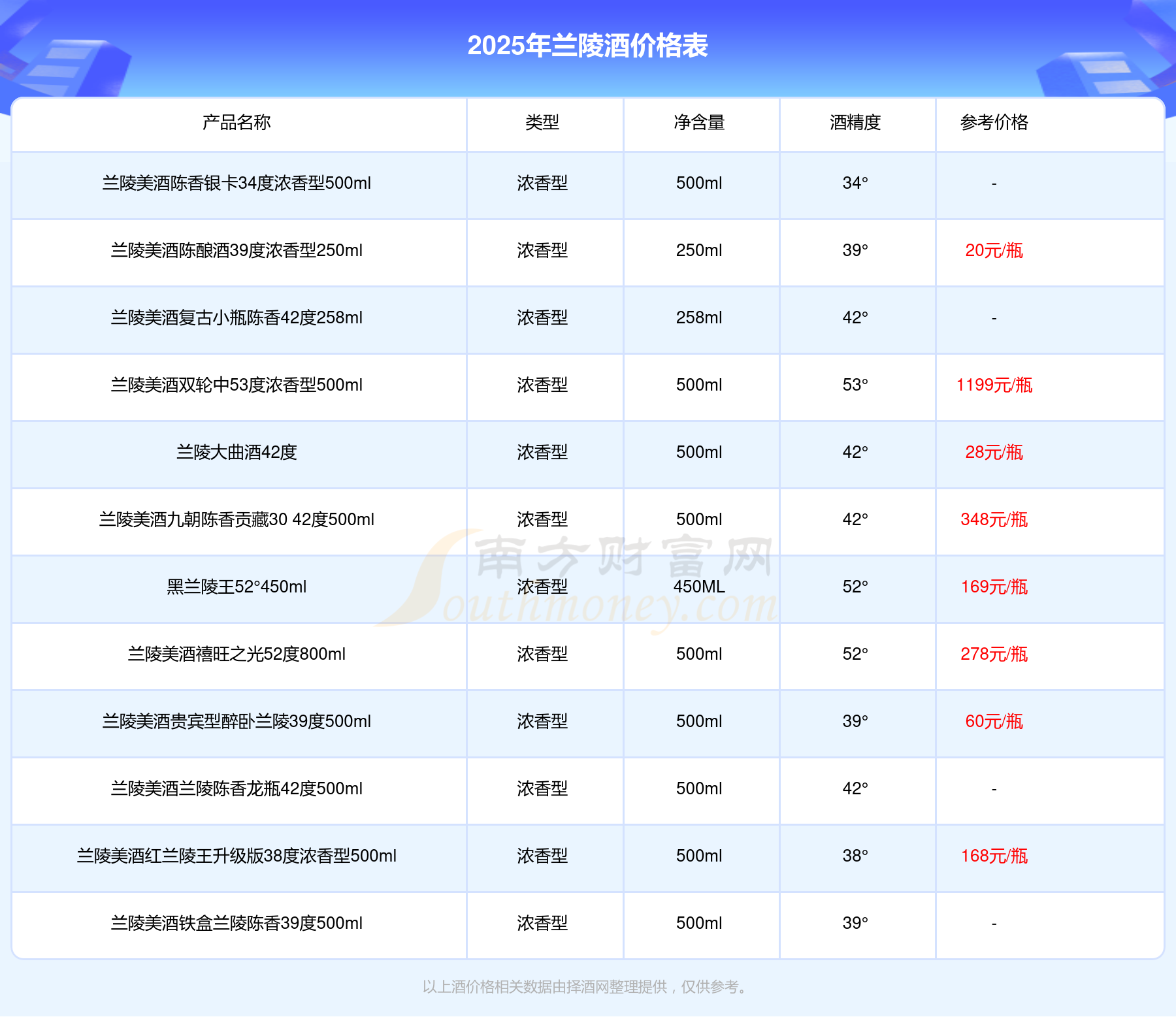Click 42° in the 兰陵大曲酒 row
Image resolution: width=1176 pixels, height=1019 pixels.
855,452
